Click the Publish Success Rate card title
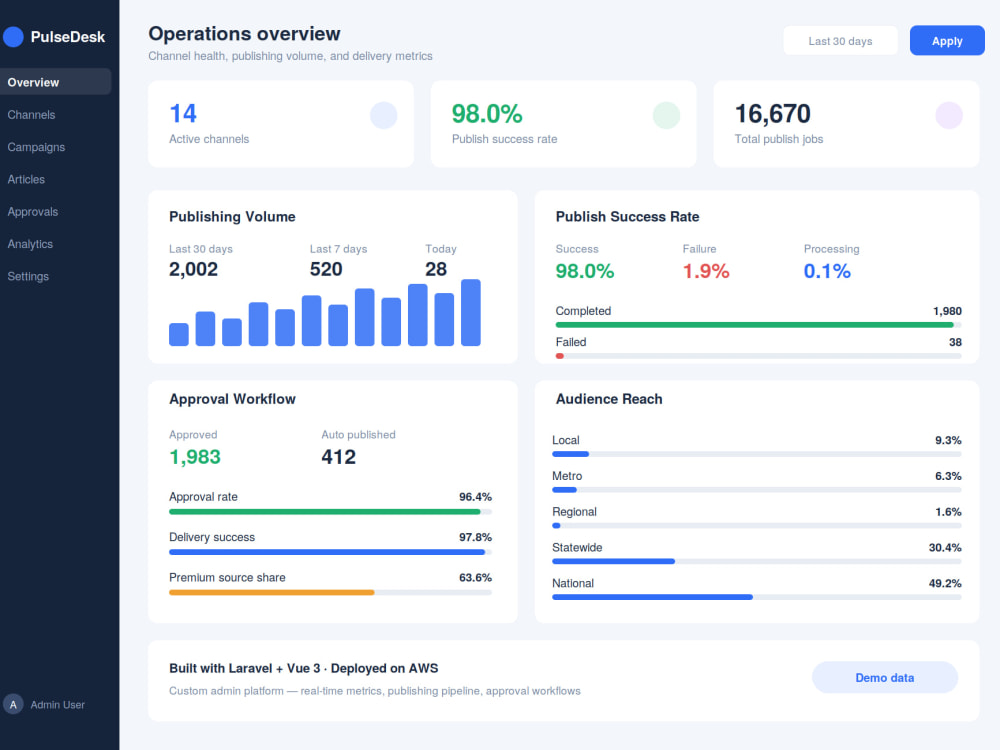The width and height of the screenshot is (1000, 750). click(x=628, y=217)
